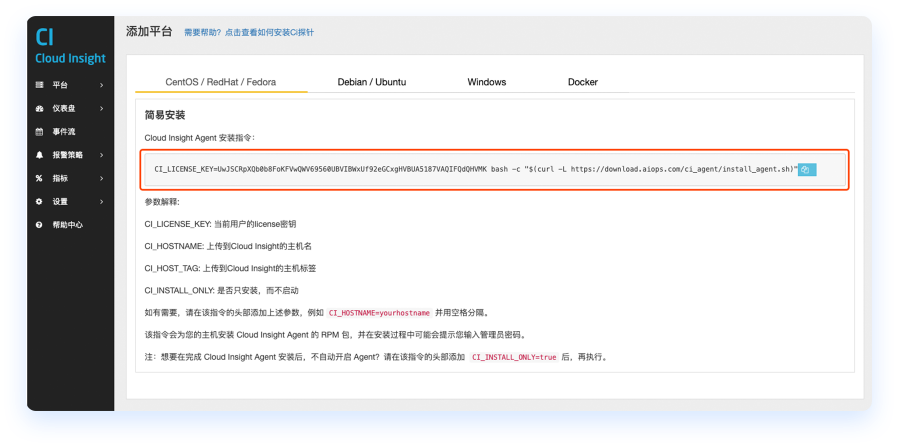Click the 设置 gear icon
Screen dimensions: 899x448
(x=39, y=201)
